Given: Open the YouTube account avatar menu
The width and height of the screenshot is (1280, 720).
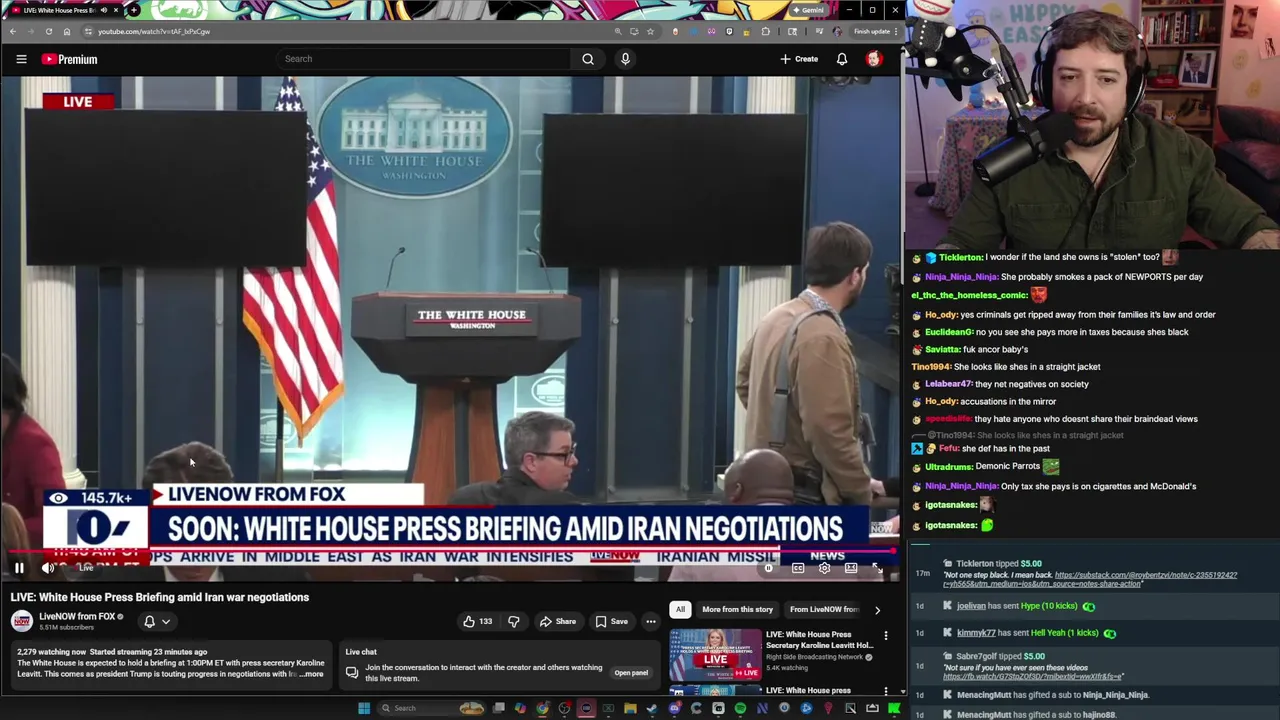Looking at the screenshot, I should tap(874, 59).
